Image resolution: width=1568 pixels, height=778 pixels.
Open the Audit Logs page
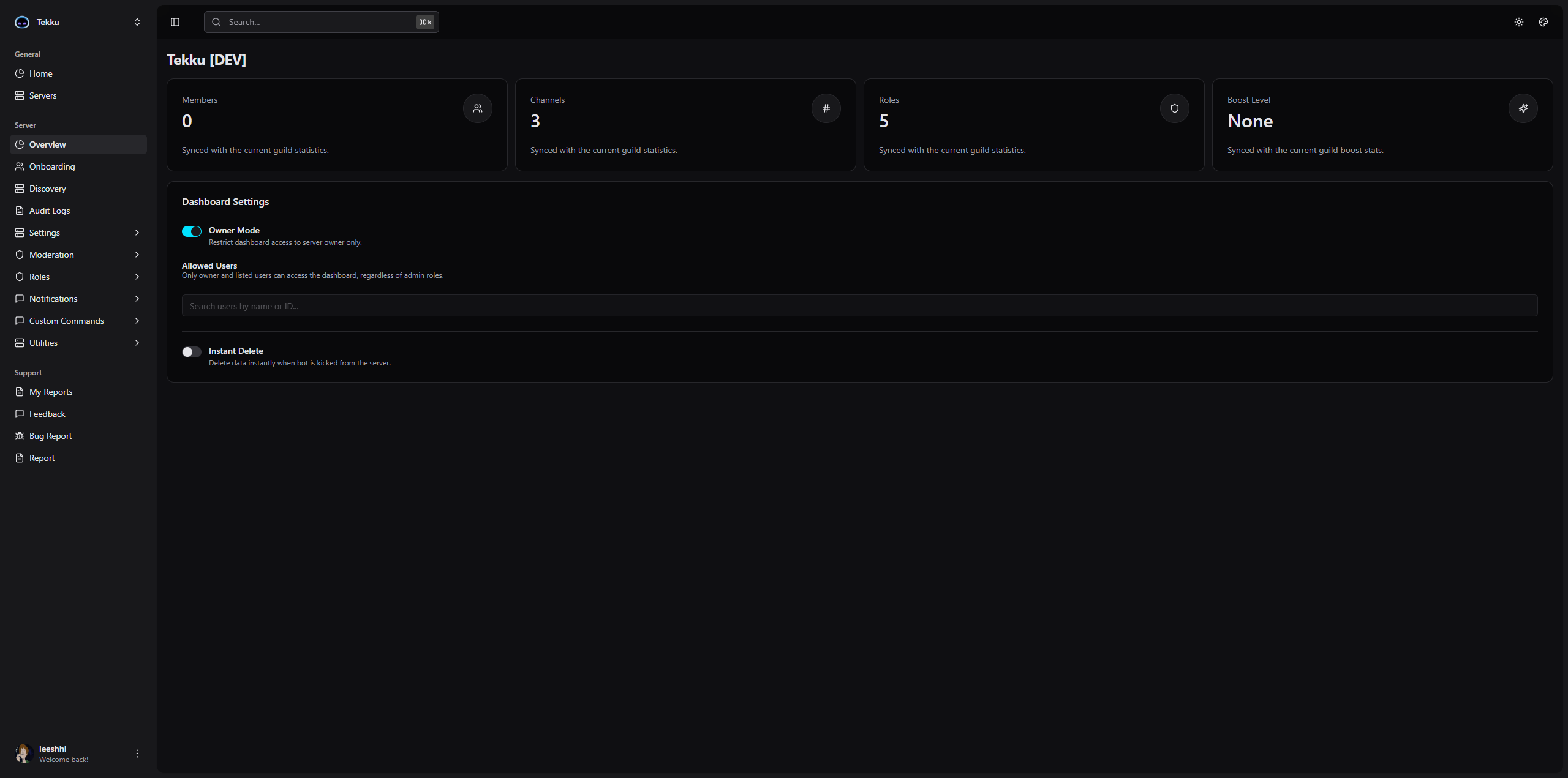49,210
